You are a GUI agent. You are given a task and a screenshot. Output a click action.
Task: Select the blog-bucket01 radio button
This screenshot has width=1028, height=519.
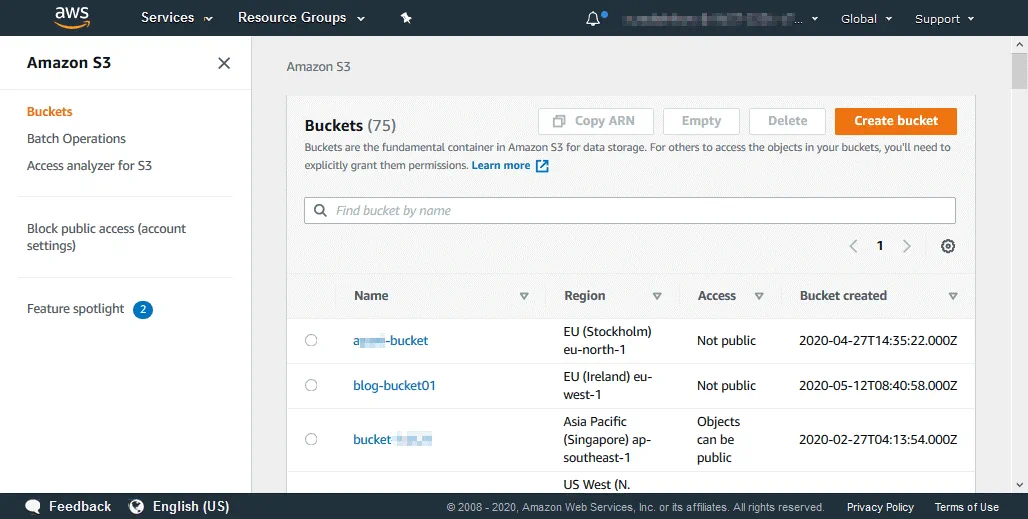pos(311,385)
